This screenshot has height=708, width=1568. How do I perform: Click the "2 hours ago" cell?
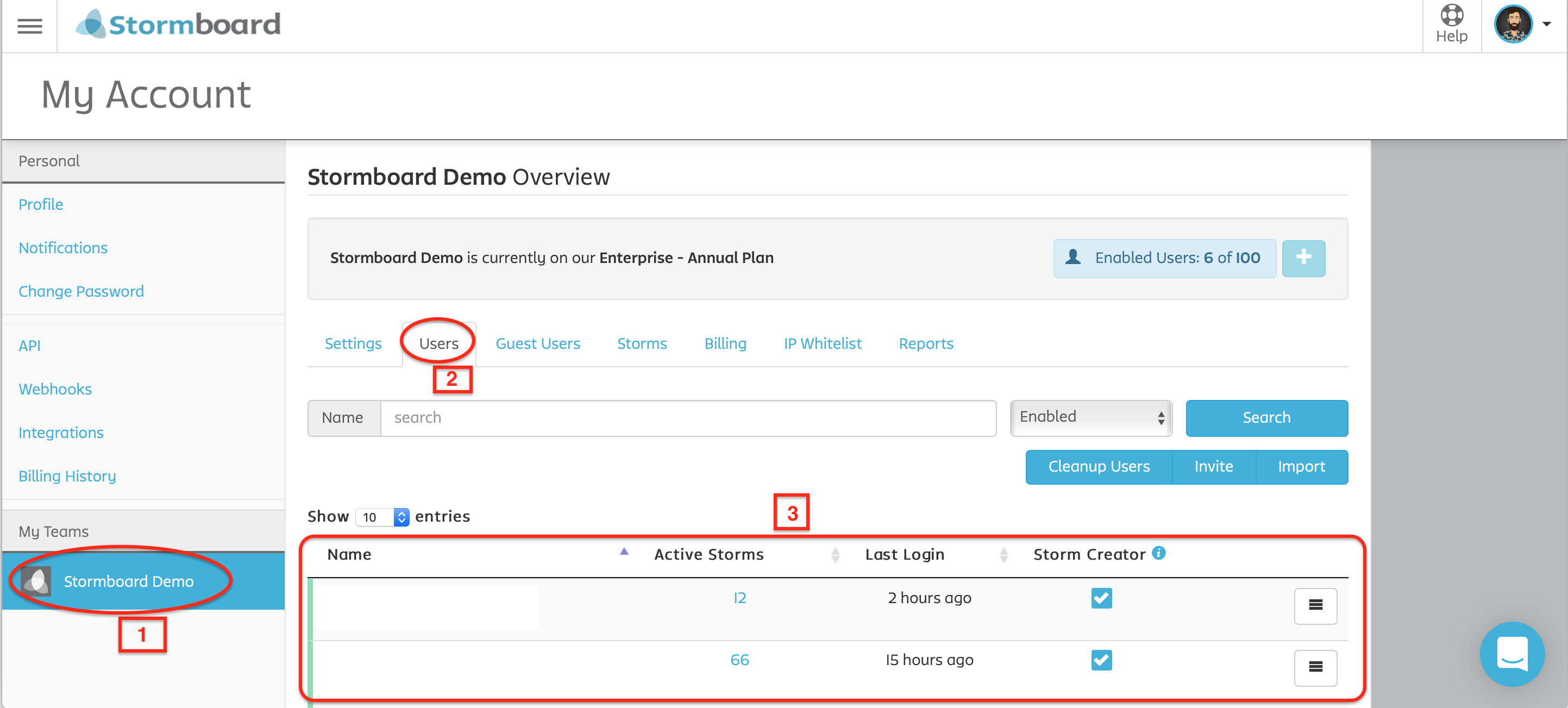point(930,598)
